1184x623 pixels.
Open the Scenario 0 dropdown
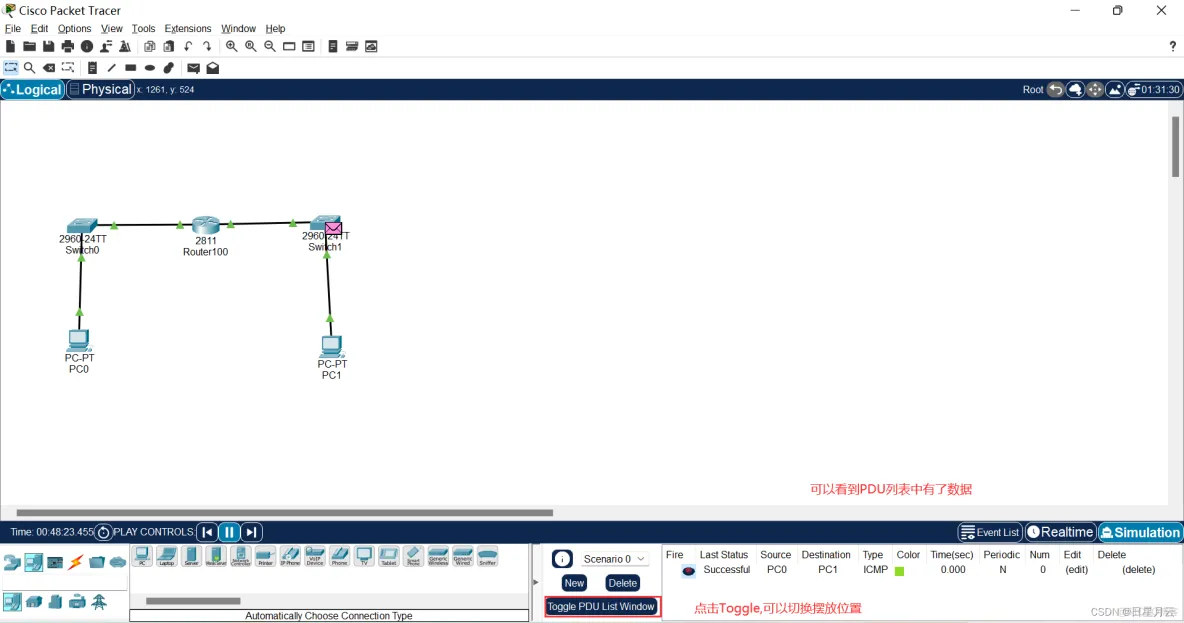[x=614, y=559]
